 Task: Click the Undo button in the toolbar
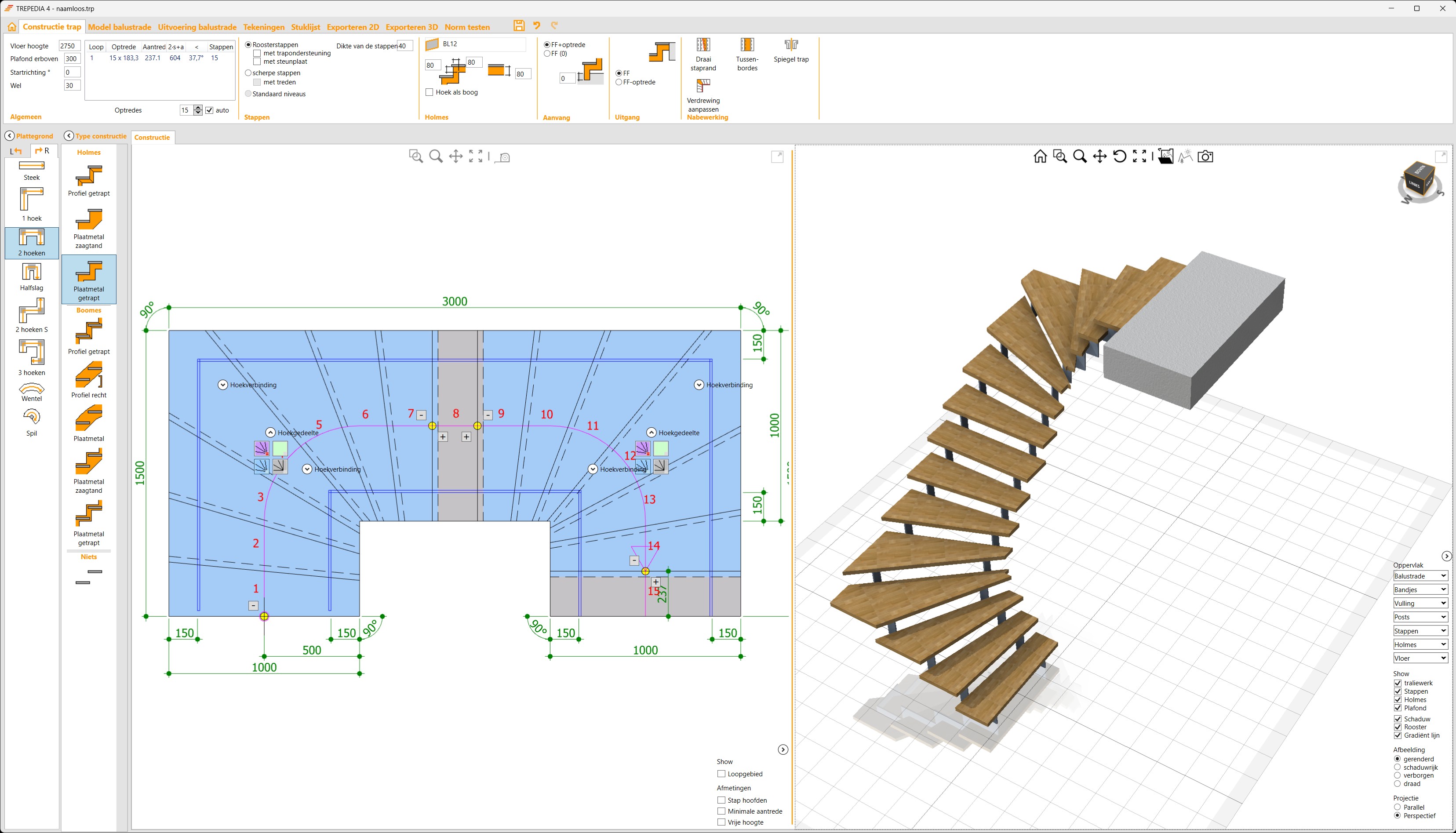pos(536,25)
